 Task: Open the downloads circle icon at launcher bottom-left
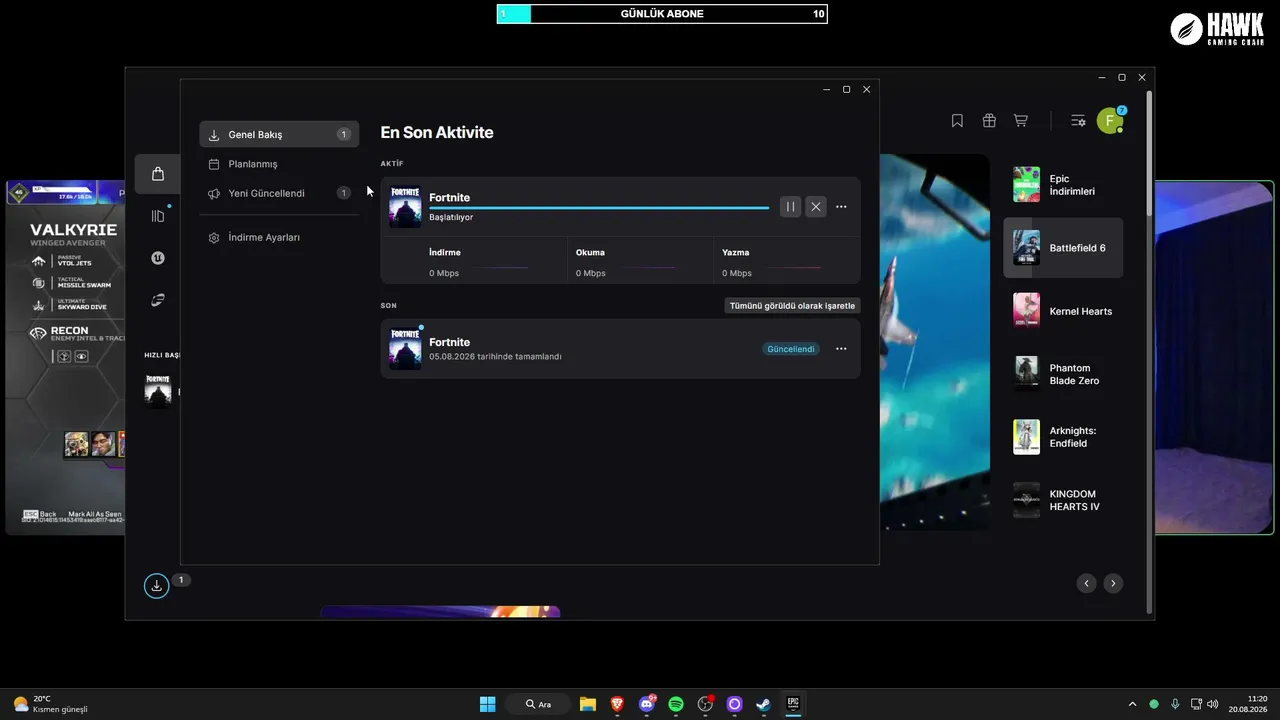click(x=156, y=586)
